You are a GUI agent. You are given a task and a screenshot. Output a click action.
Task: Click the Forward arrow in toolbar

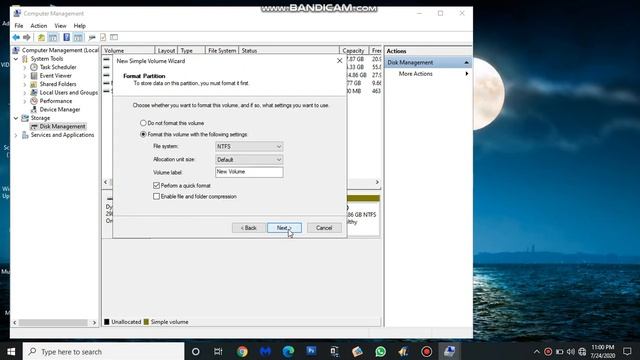click(x=27, y=38)
